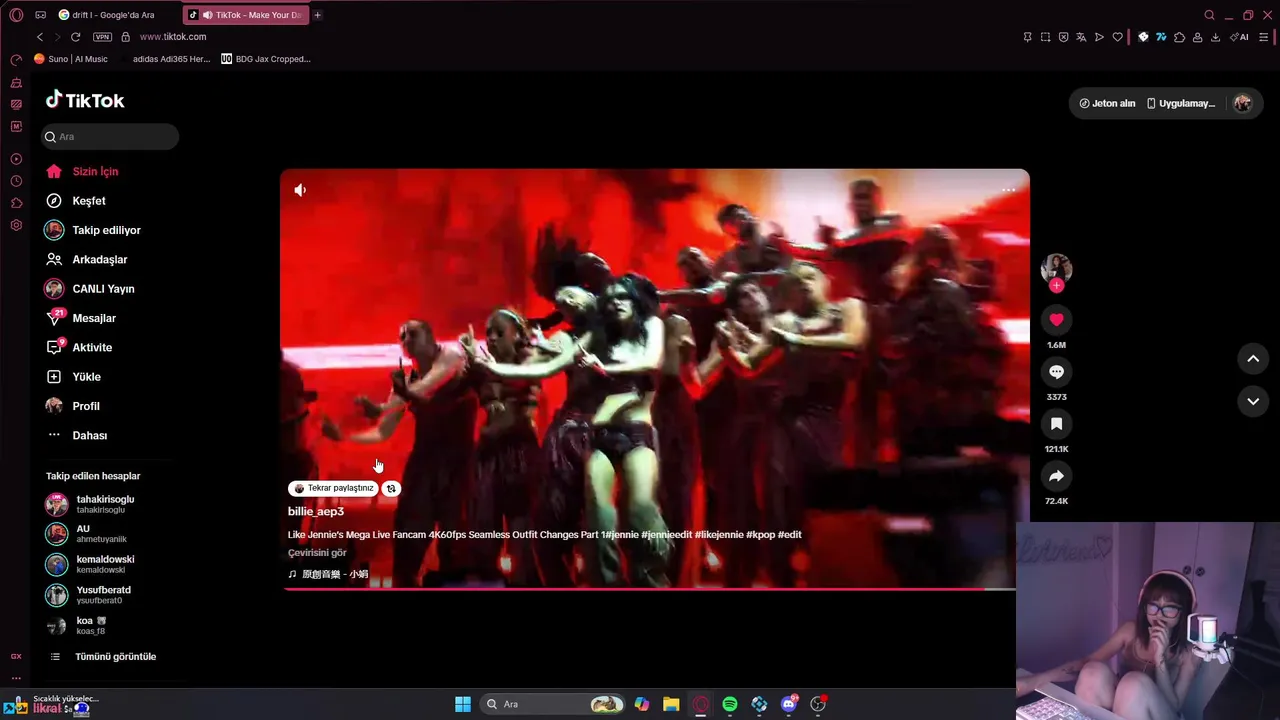Image resolution: width=1280 pixels, height=720 pixels.
Task: Open profile avatar in TikTok header
Action: click(x=1242, y=103)
